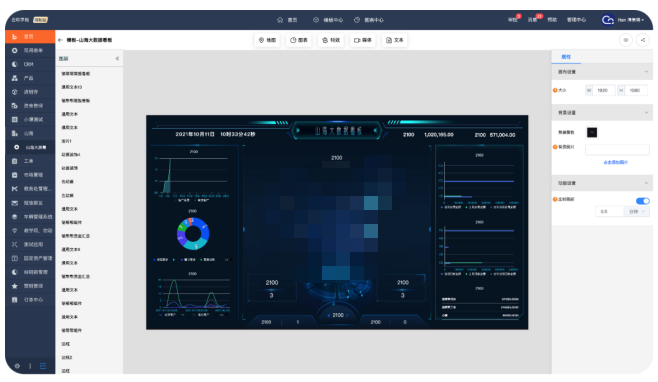Click the back arrow beside the dashboard title
Viewport: 658px width, 382px height.
click(x=60, y=40)
